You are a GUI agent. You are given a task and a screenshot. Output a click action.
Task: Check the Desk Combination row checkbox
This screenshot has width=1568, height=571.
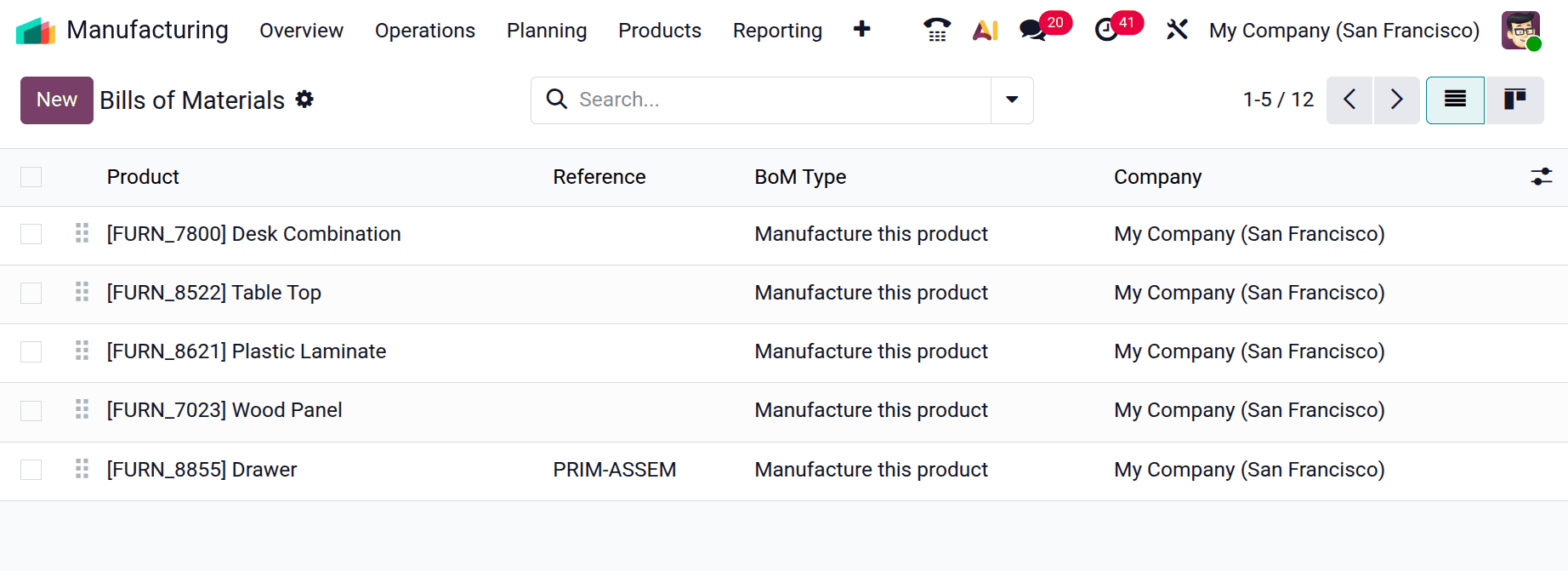click(31, 234)
